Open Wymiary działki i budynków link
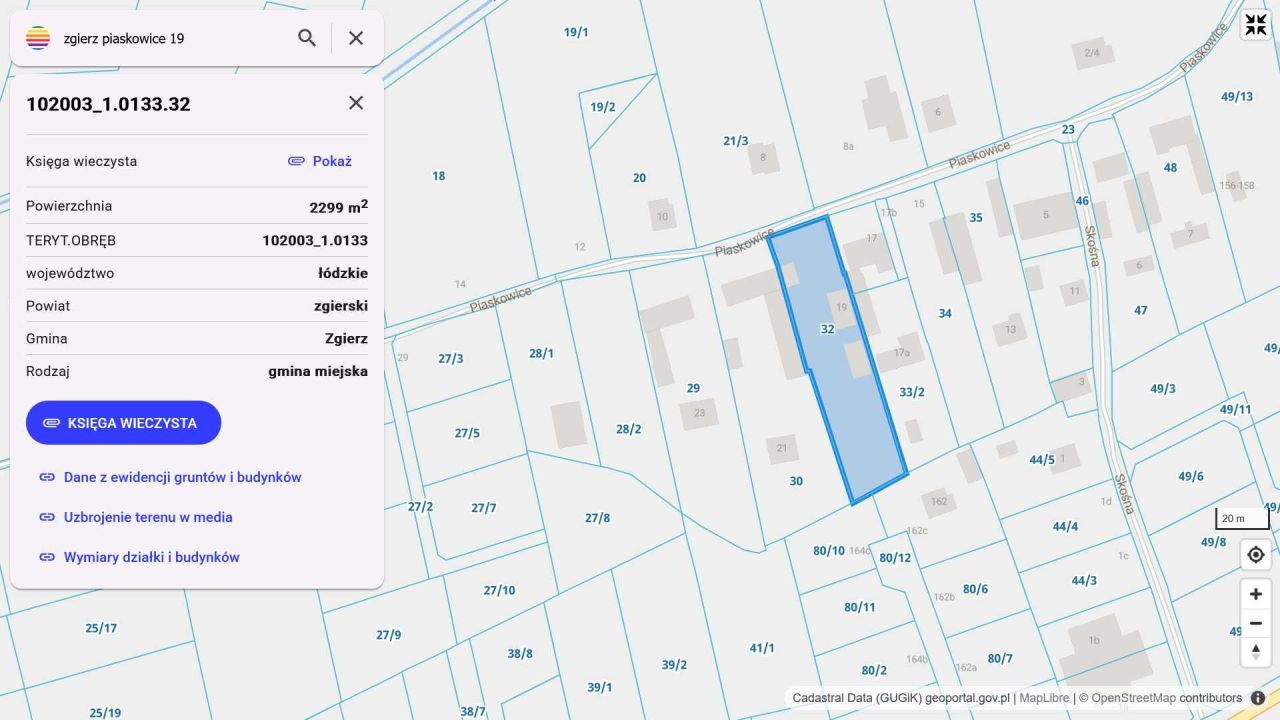The width and height of the screenshot is (1280, 720). point(152,557)
